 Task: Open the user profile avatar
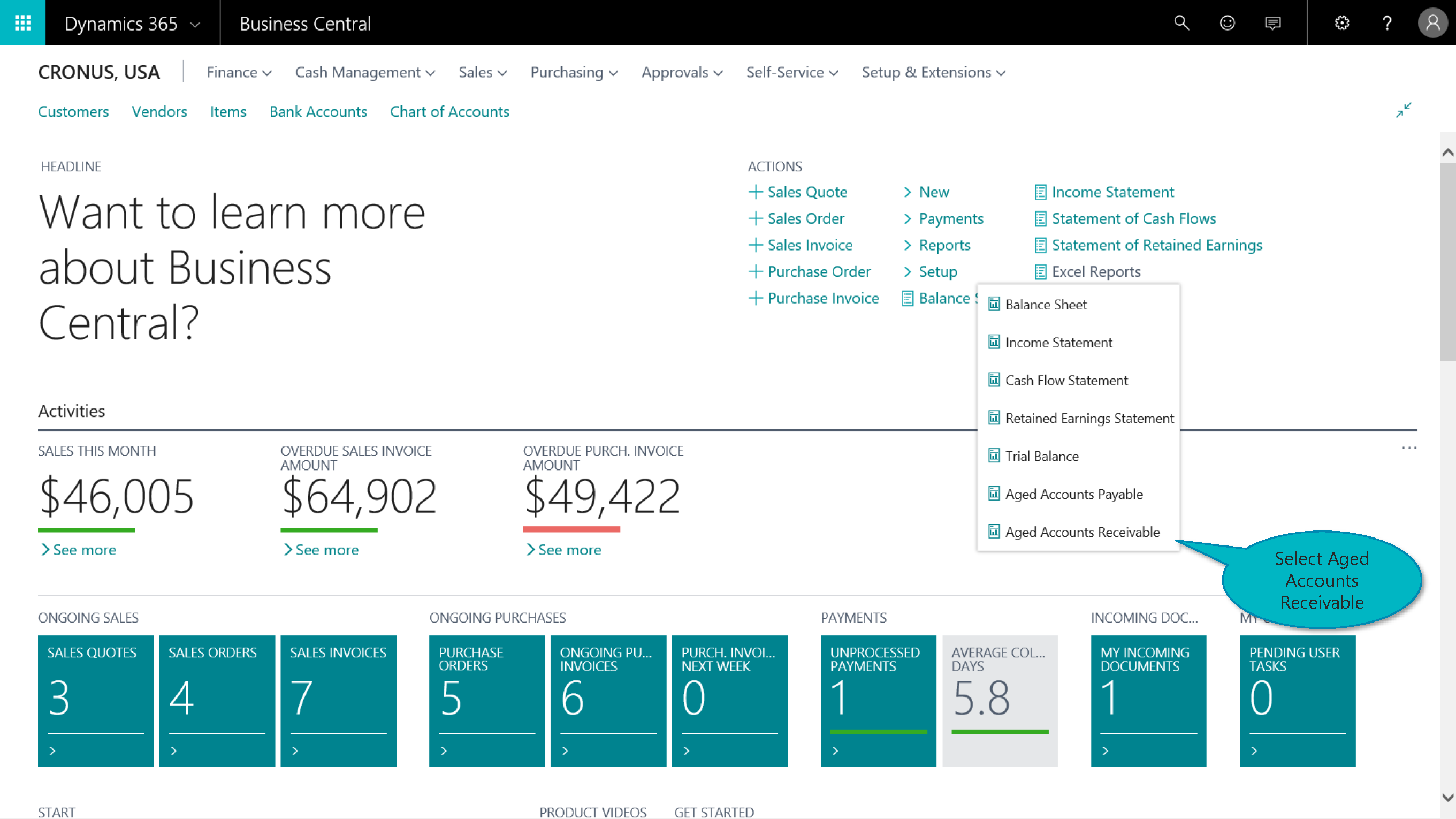coord(1433,22)
